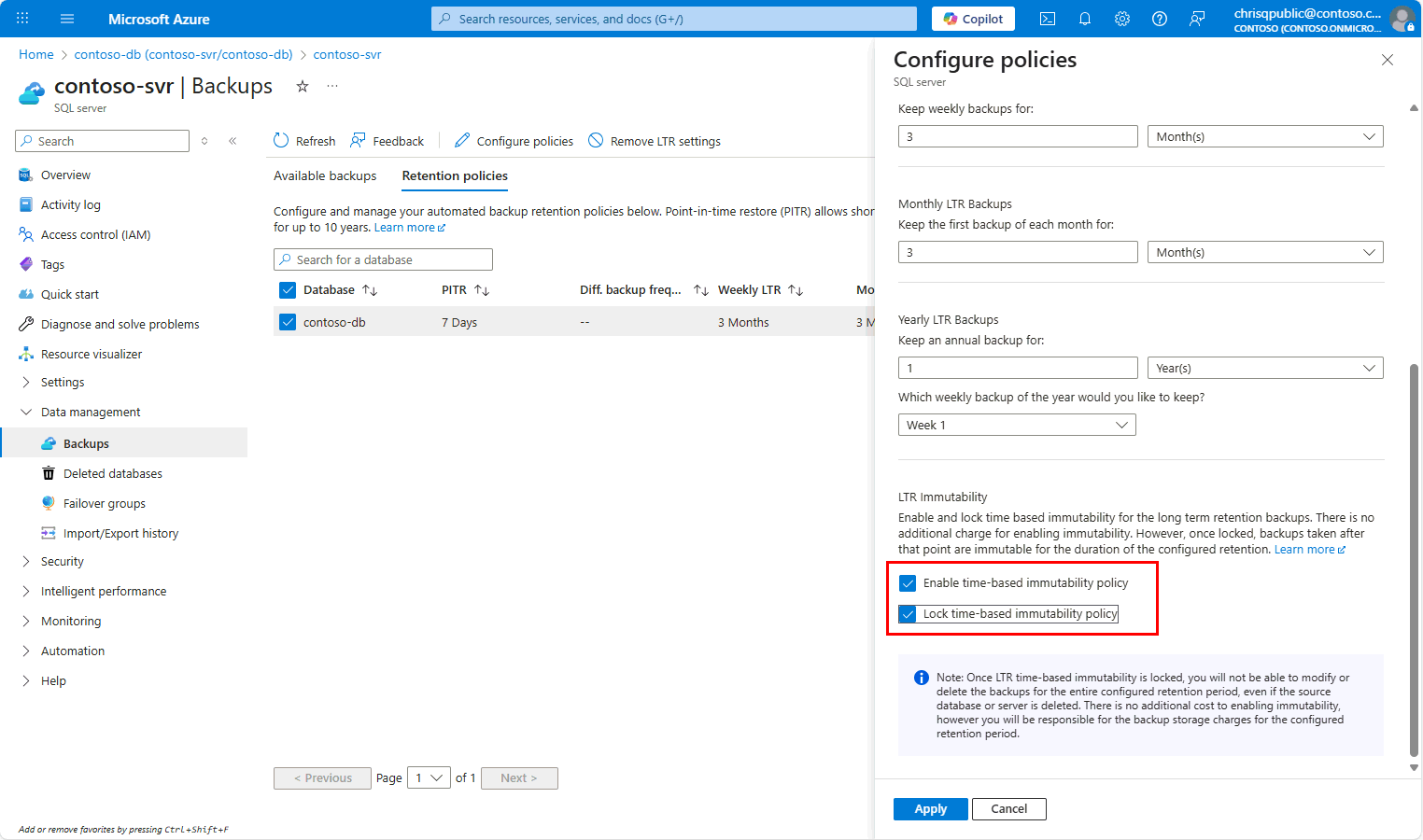1423x840 pixels.
Task: Open the feedback icon in top bar
Action: pyautogui.click(x=1197, y=19)
